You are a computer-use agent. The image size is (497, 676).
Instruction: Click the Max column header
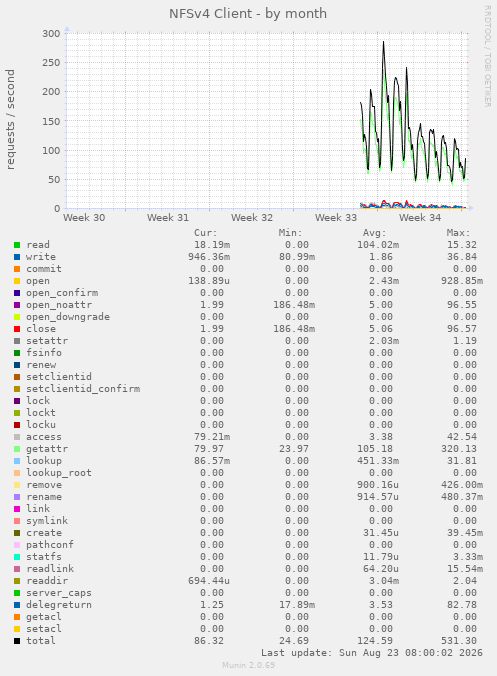[458, 233]
